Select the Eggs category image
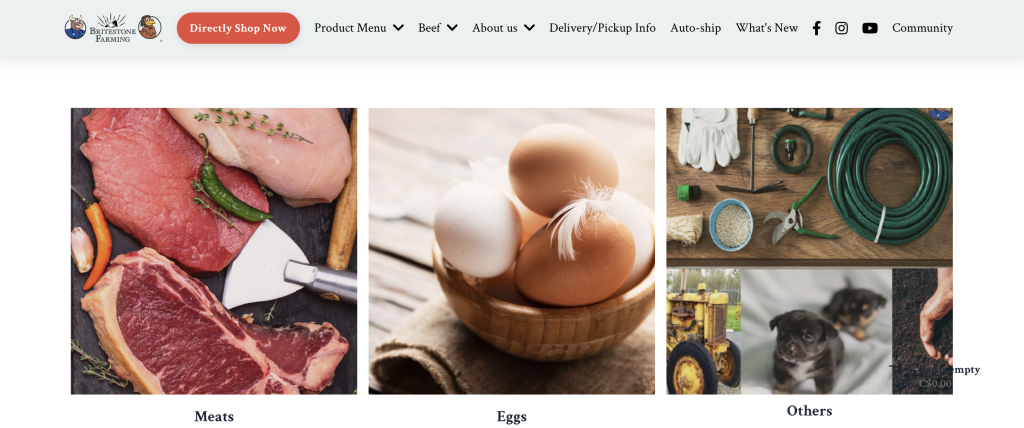 point(511,251)
